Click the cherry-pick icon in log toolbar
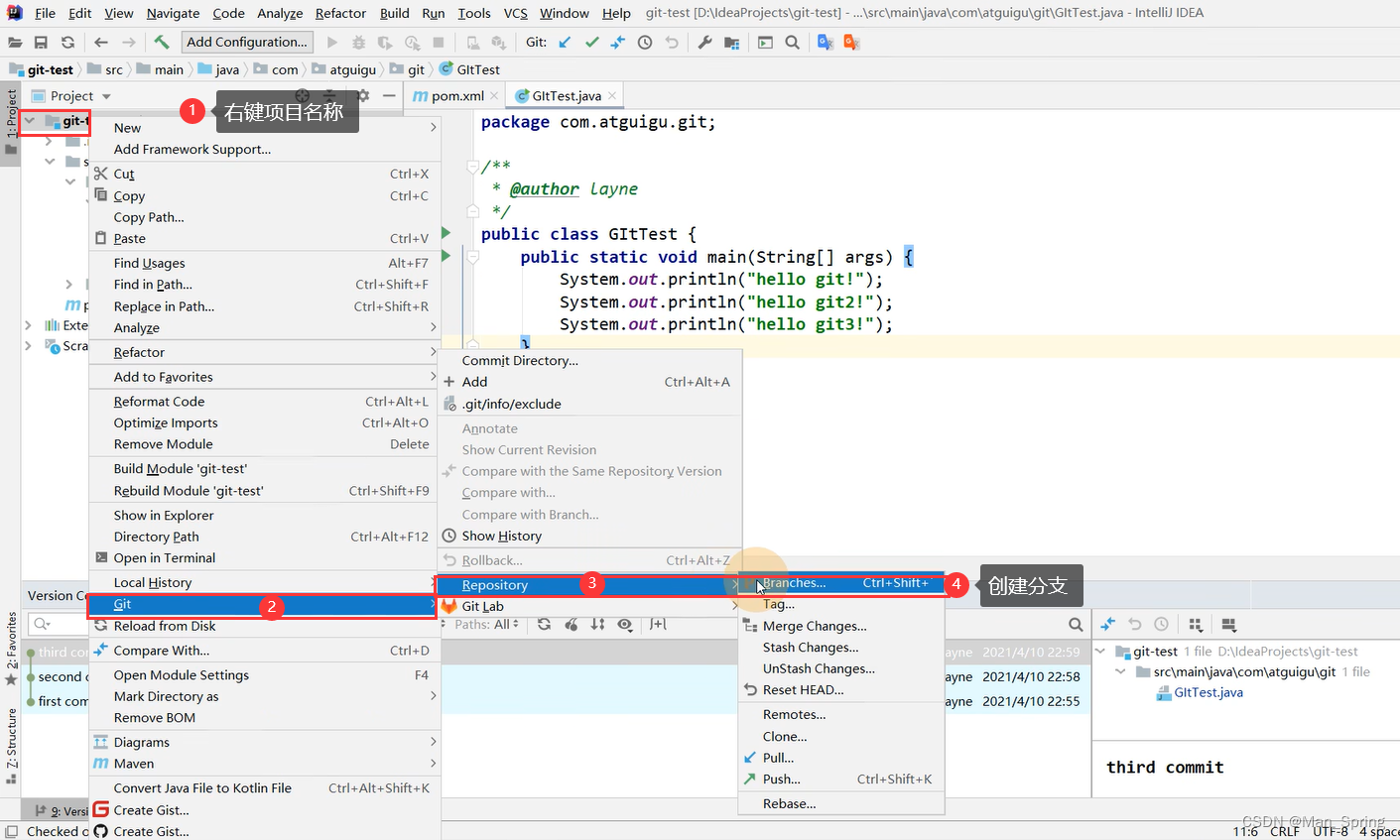The width and height of the screenshot is (1400, 840). click(571, 624)
